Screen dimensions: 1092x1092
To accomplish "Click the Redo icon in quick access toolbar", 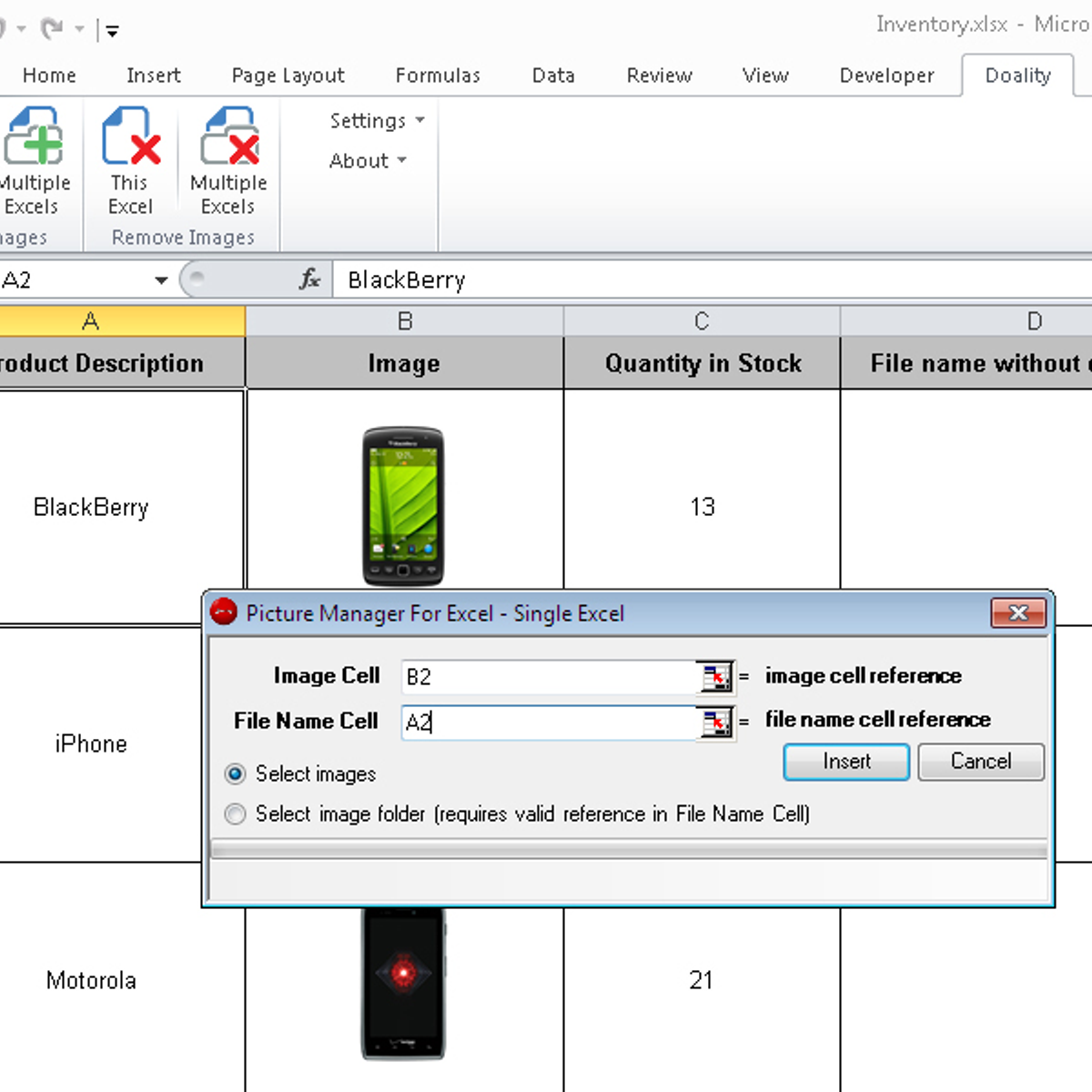I will pos(52,29).
